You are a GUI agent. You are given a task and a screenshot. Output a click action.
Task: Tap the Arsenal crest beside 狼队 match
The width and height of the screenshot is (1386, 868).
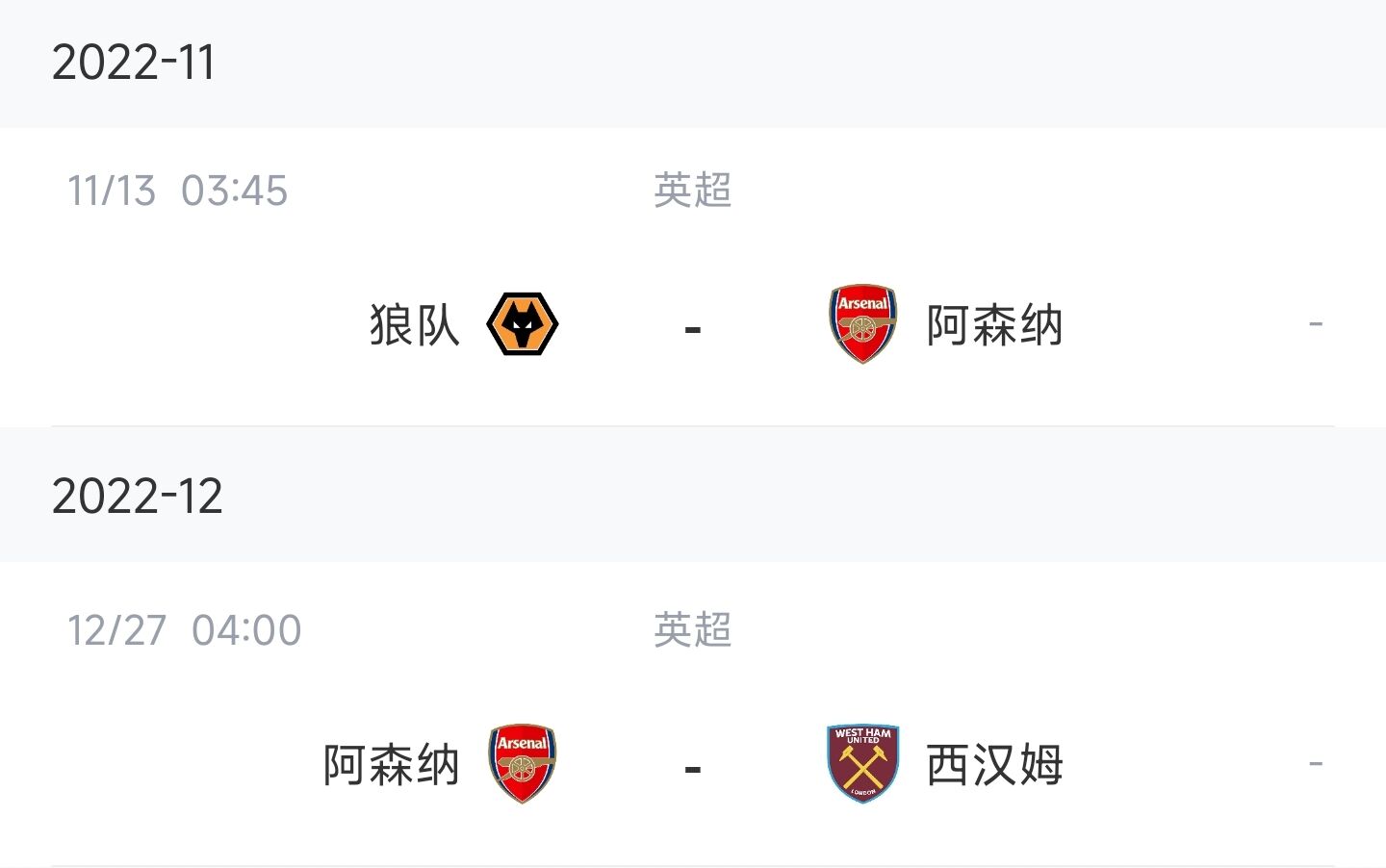pyautogui.click(x=863, y=324)
